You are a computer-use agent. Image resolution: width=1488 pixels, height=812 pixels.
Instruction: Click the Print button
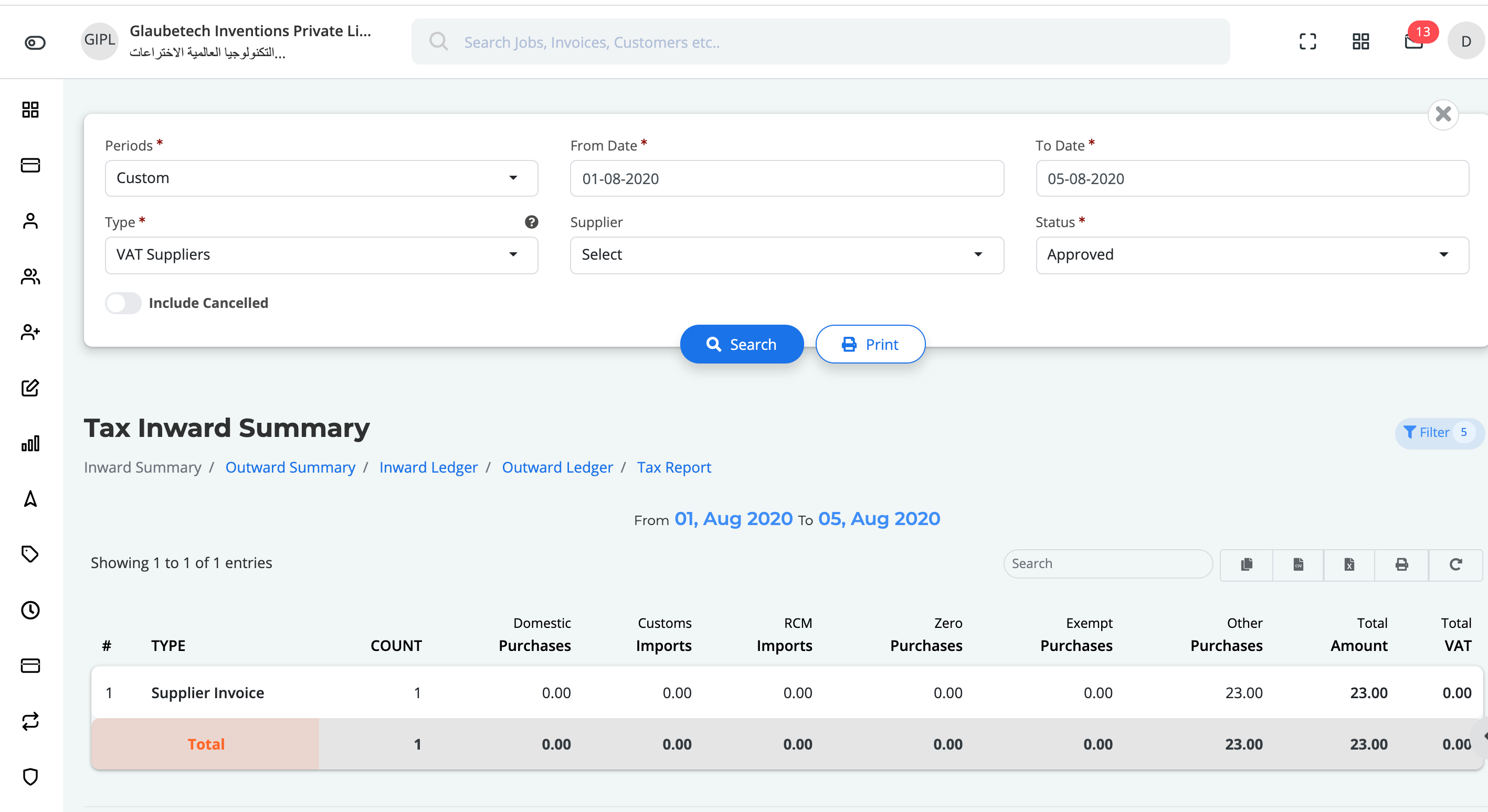(x=869, y=344)
